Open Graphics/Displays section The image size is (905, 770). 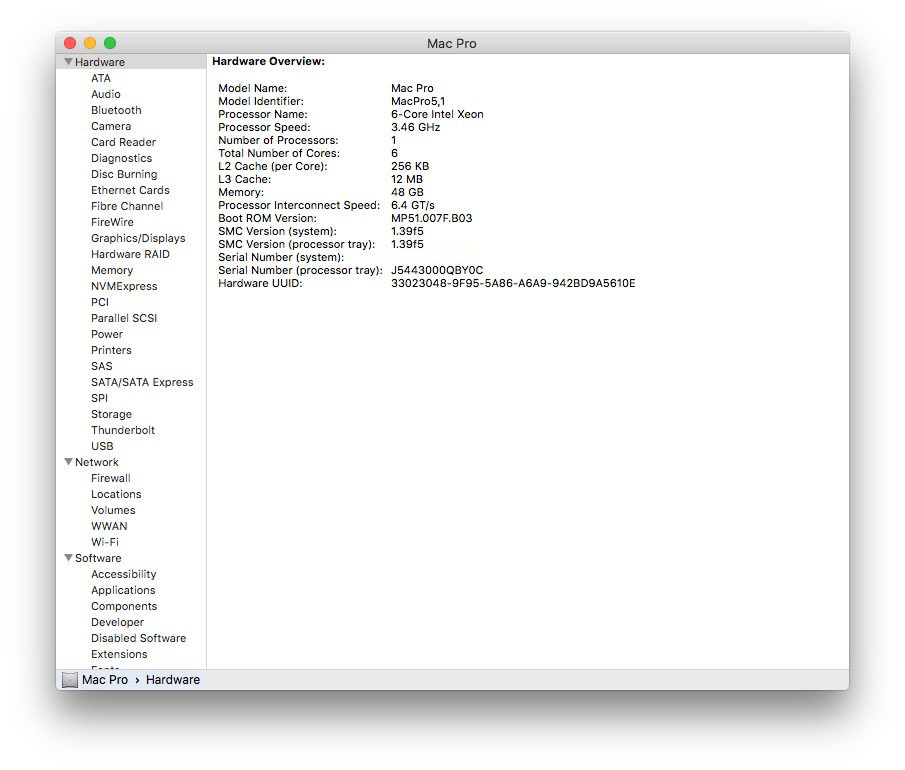tap(138, 238)
